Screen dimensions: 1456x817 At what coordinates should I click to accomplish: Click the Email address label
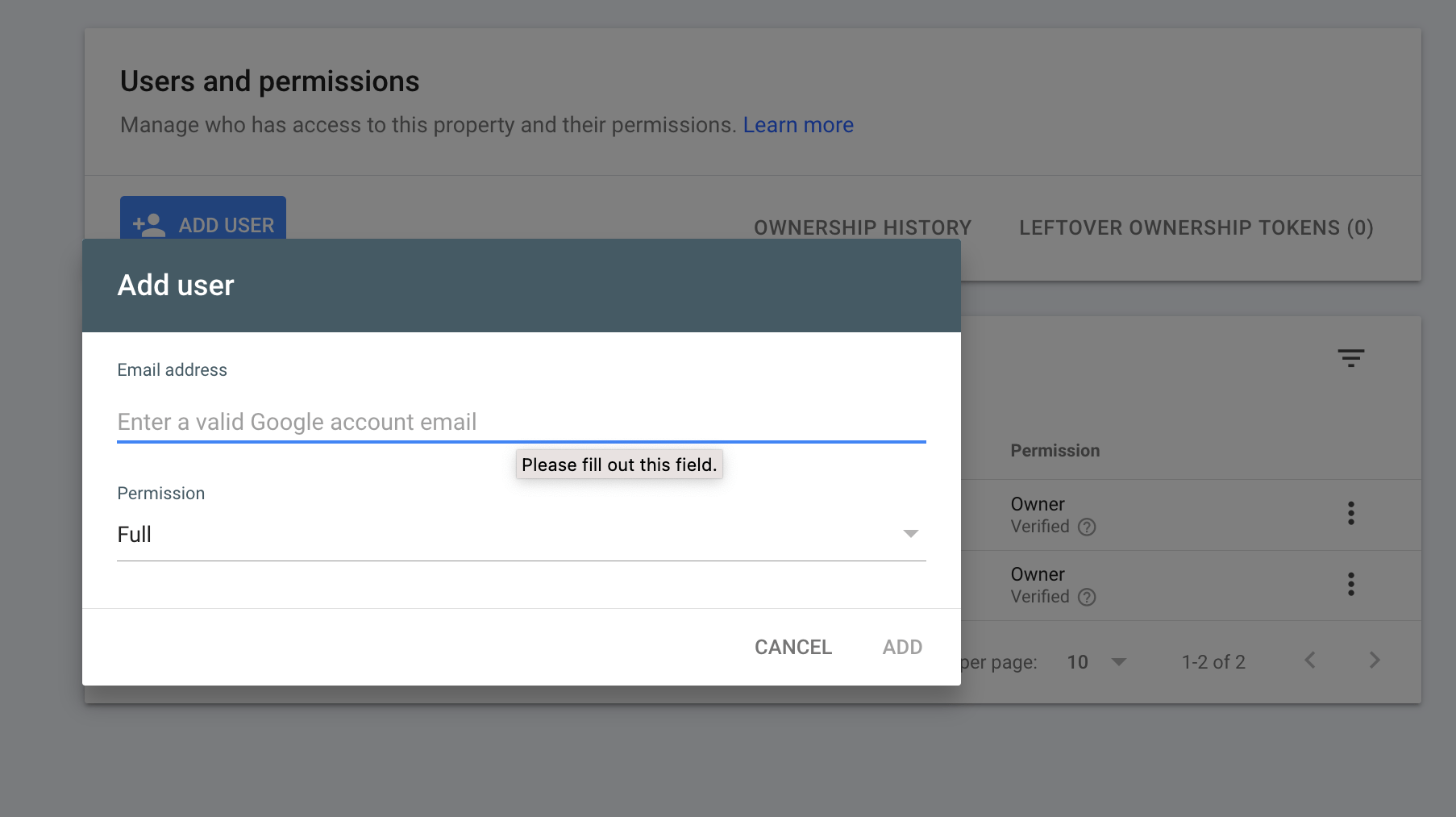(x=173, y=370)
